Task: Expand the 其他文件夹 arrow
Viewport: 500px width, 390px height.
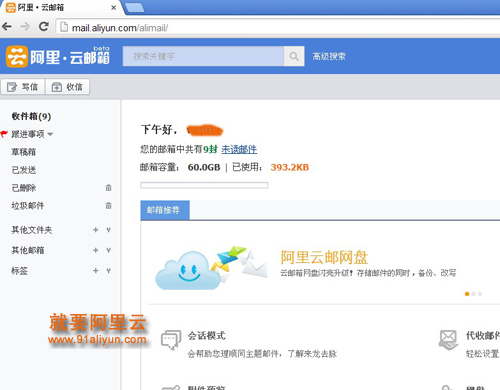Action: (108, 230)
